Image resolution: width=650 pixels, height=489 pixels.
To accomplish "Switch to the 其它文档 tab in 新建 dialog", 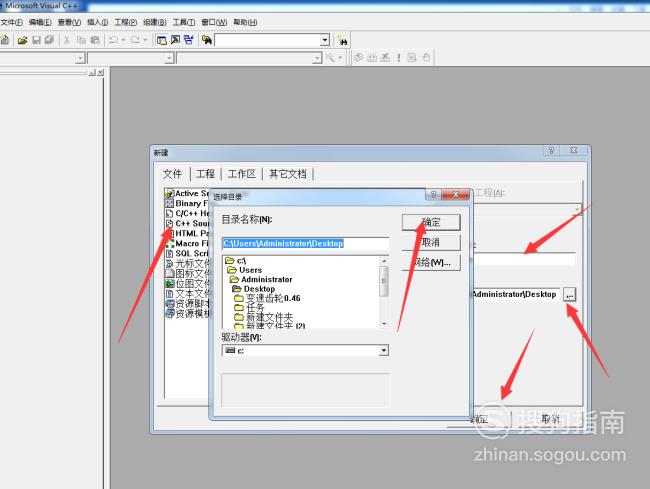I will point(288,174).
